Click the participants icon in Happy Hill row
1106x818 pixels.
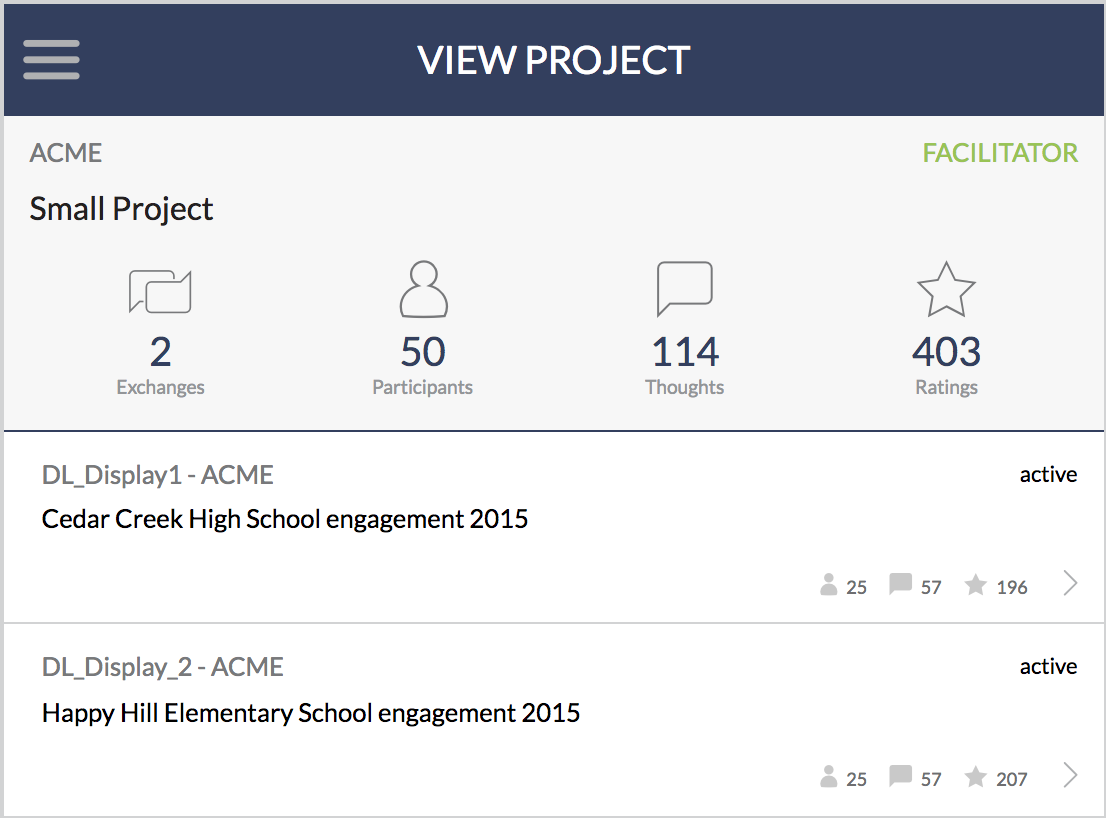point(829,776)
